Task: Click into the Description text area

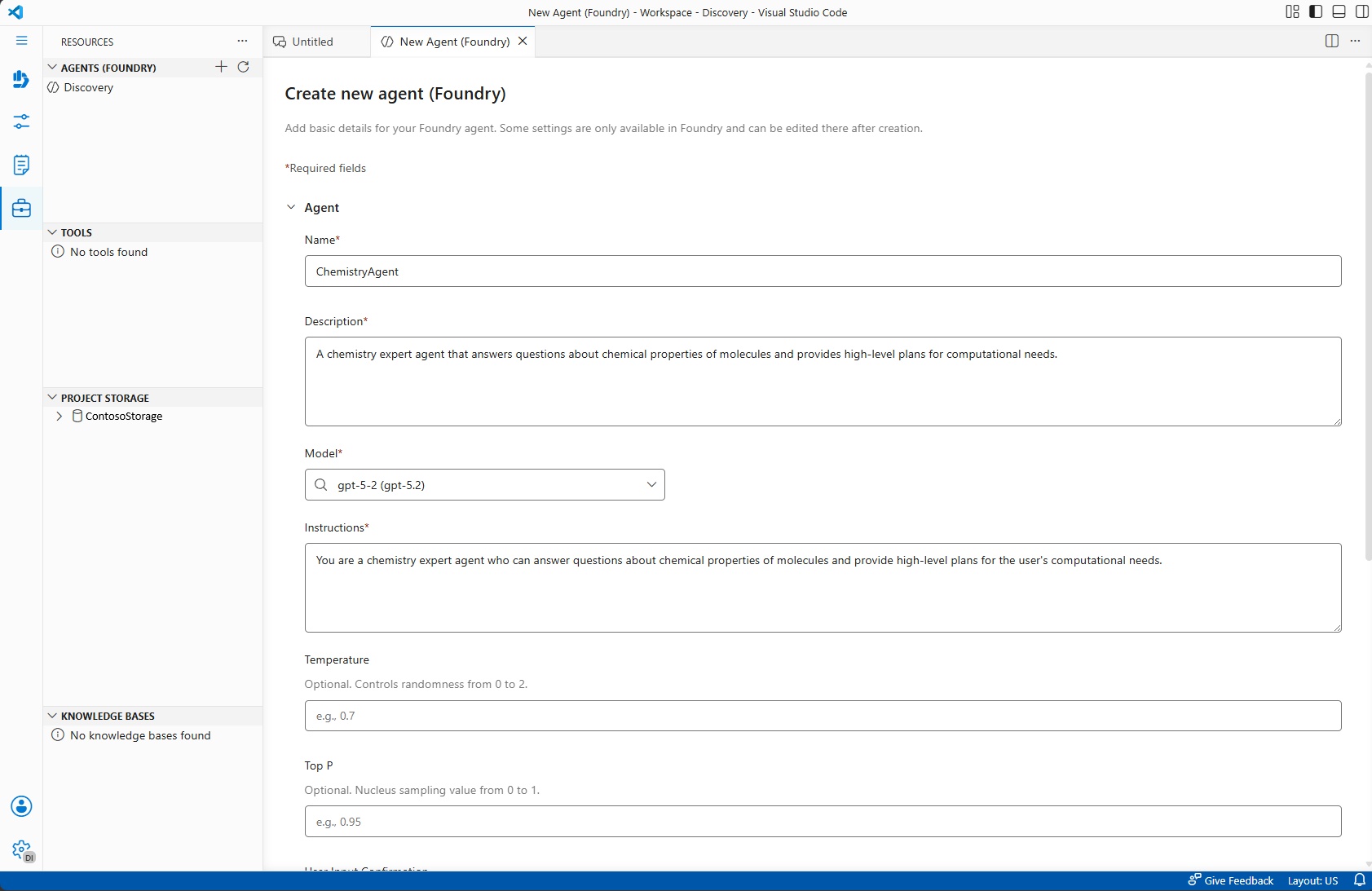Action: 823,382
